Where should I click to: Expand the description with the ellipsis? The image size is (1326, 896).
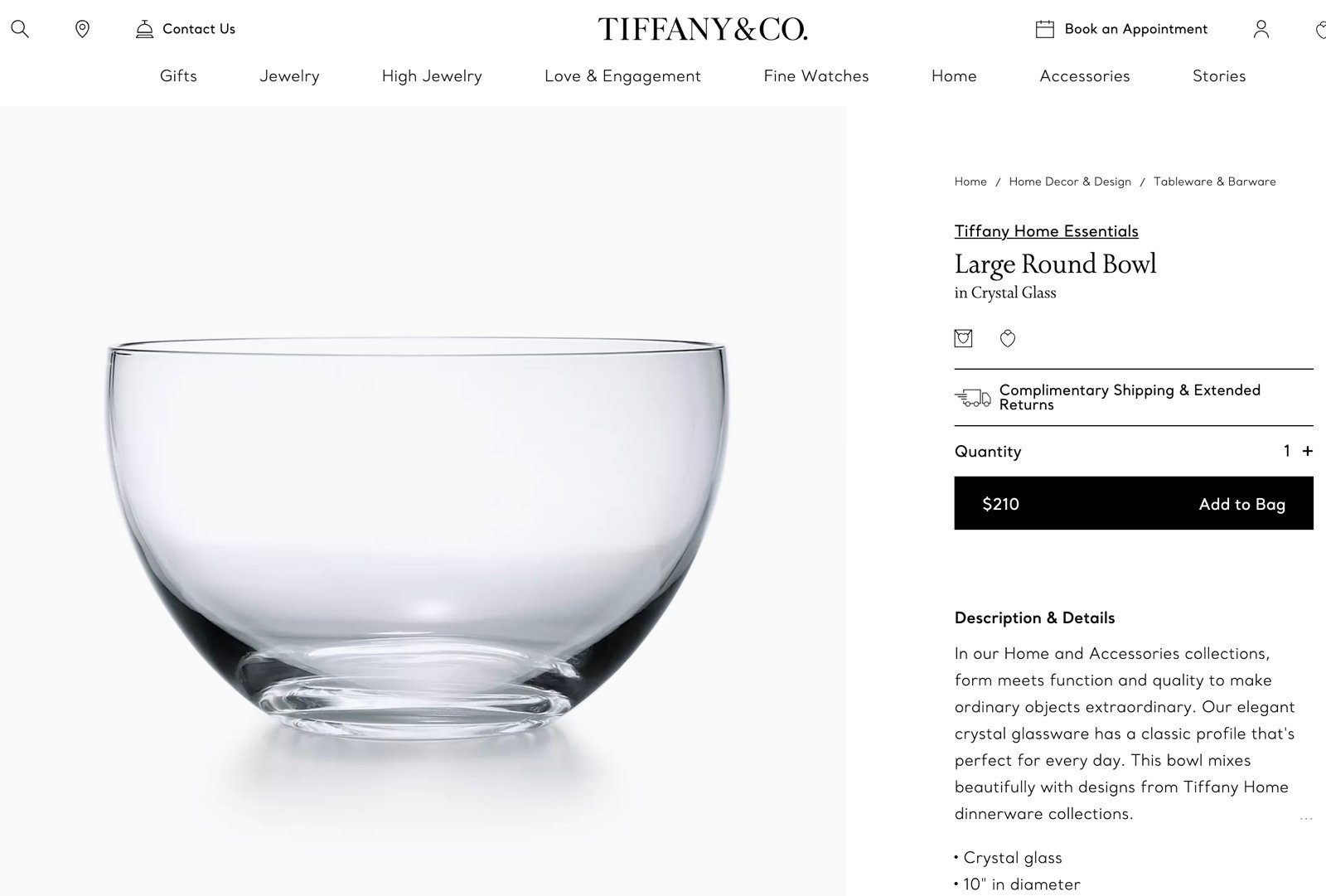coord(1306,818)
